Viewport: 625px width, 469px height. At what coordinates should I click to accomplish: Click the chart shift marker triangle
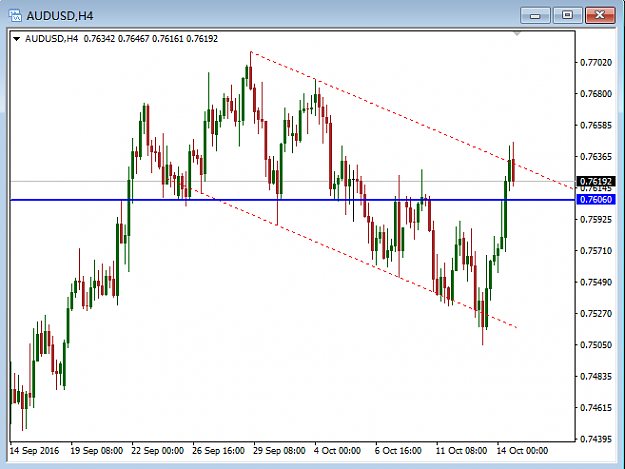click(x=517, y=34)
